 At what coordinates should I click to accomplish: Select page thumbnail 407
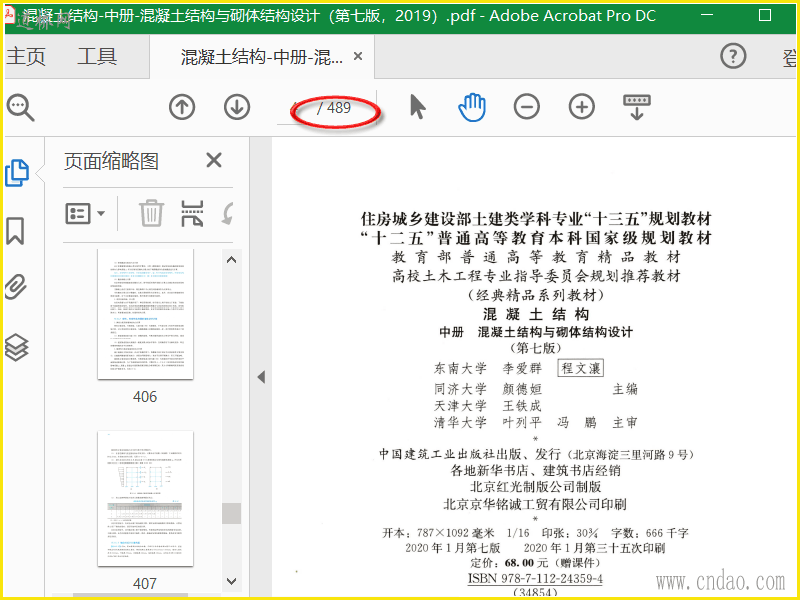click(x=145, y=498)
